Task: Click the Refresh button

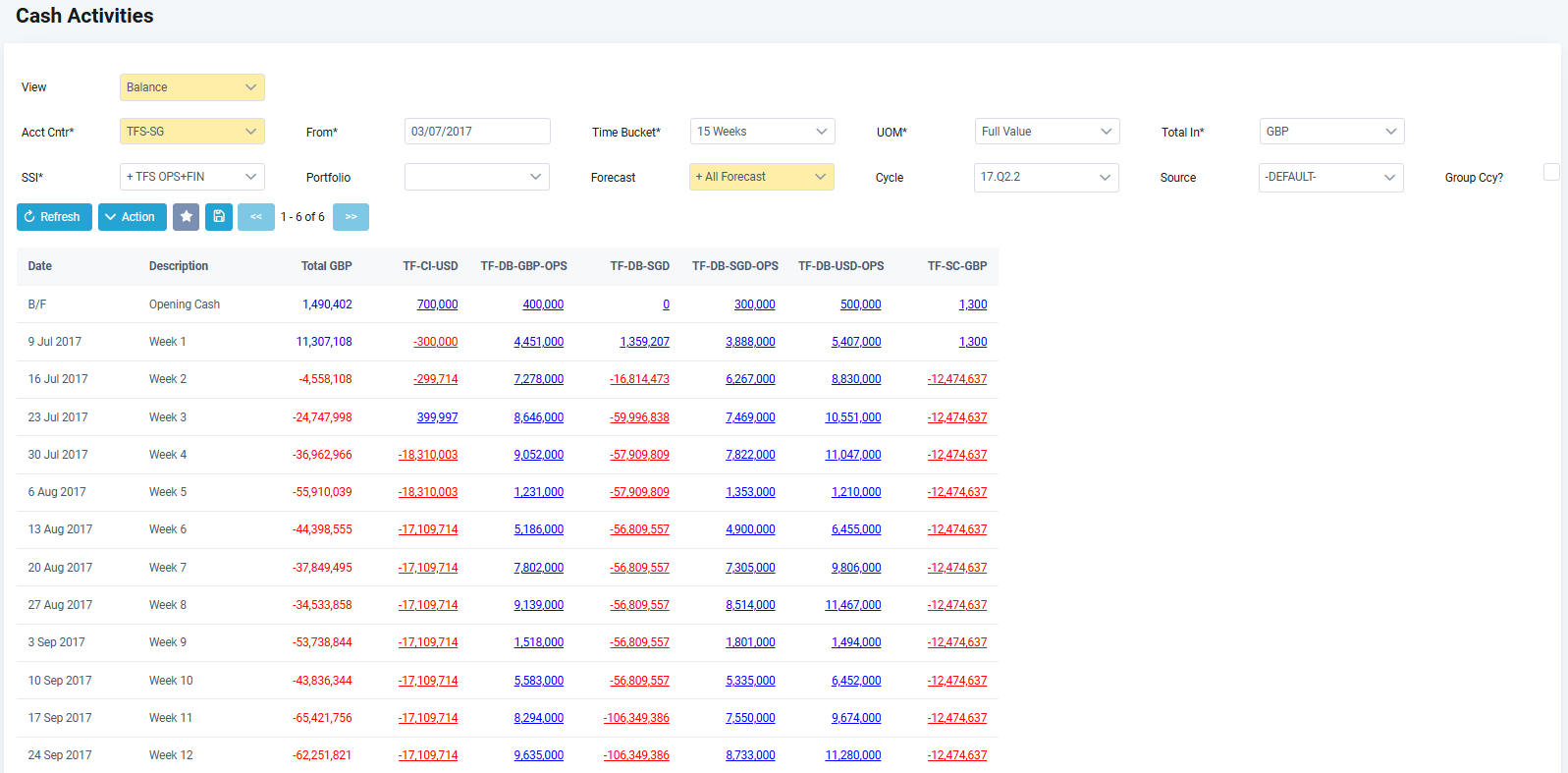Action: (54, 217)
